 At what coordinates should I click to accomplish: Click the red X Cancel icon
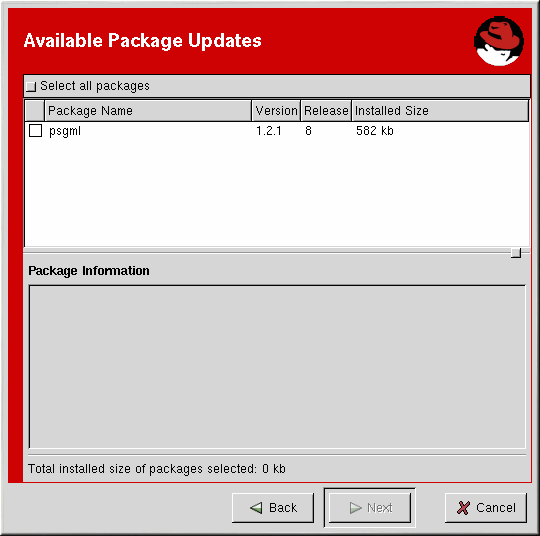[463, 508]
